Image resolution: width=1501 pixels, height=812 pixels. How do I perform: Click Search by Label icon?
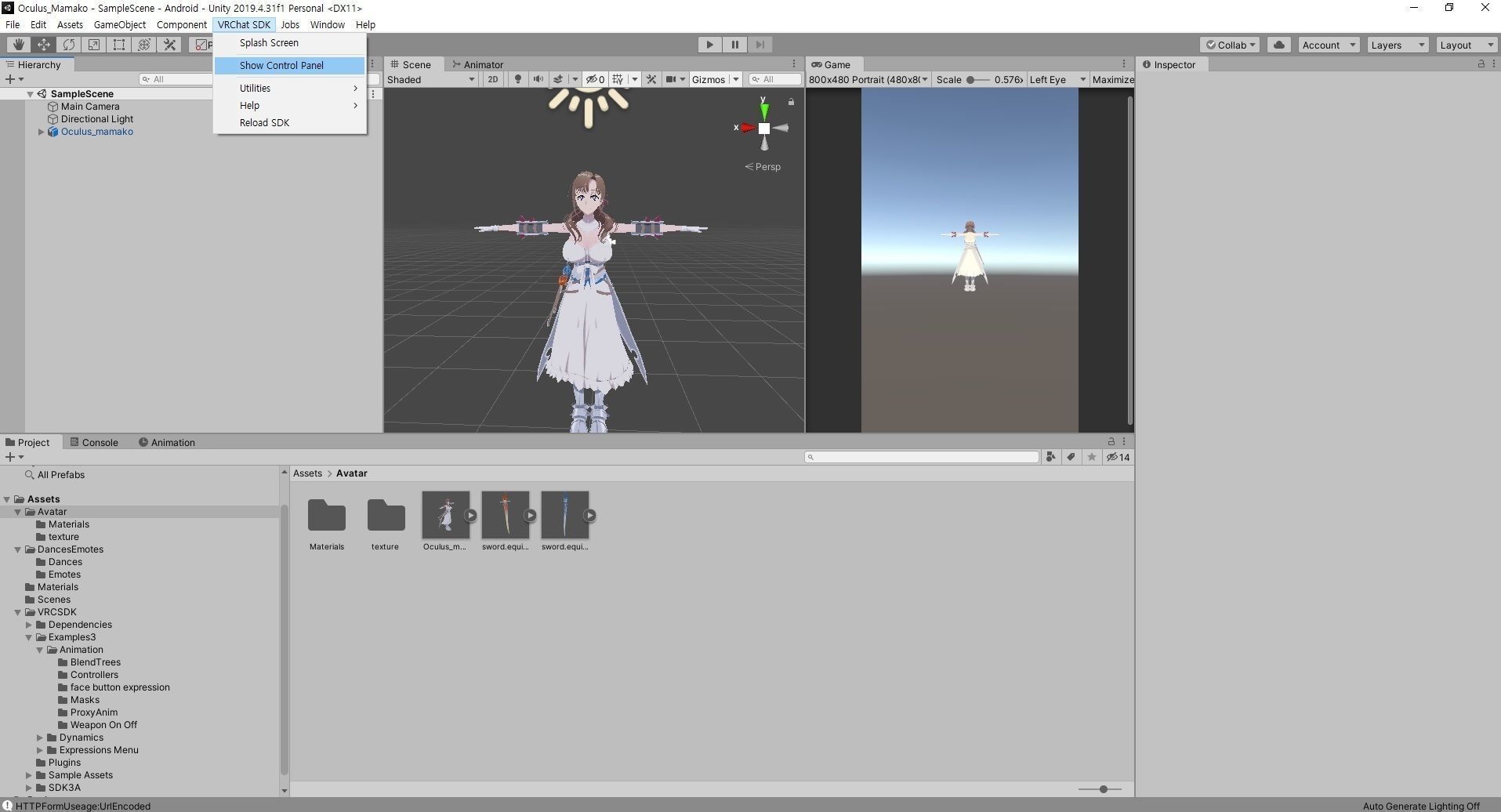pos(1071,457)
